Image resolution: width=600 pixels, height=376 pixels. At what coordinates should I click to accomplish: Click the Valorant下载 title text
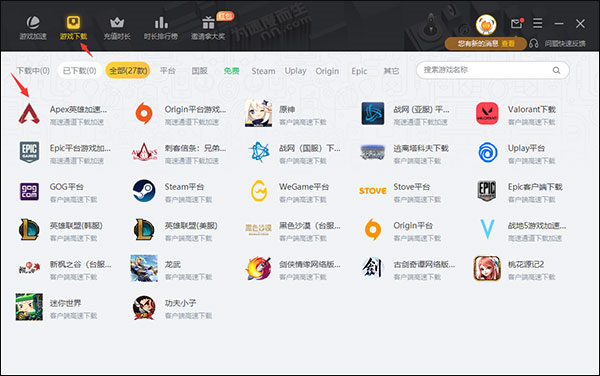pos(532,109)
